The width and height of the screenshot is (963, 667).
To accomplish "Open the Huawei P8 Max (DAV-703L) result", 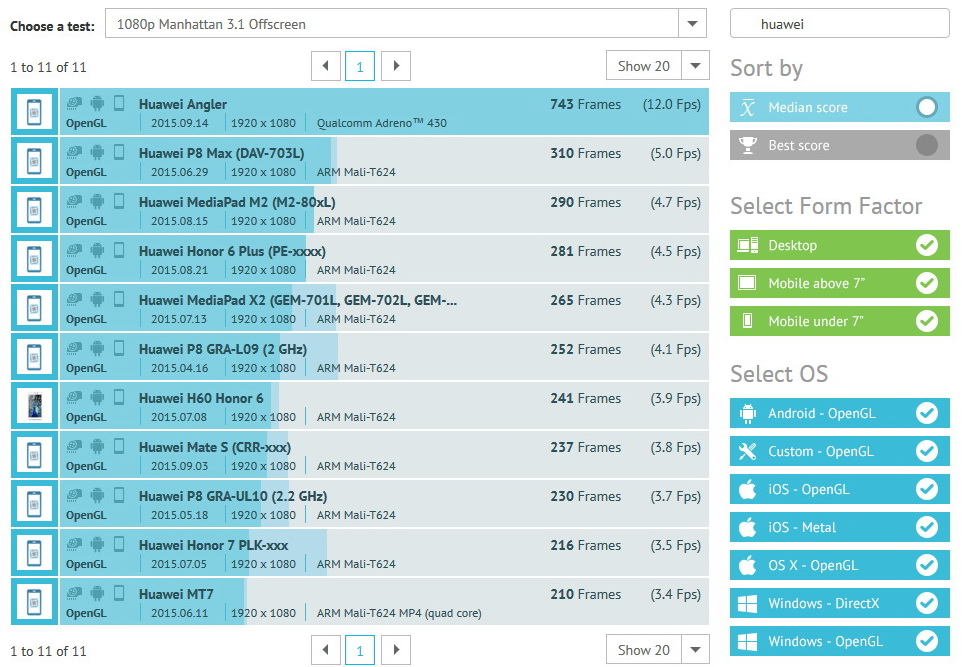I will (x=222, y=154).
